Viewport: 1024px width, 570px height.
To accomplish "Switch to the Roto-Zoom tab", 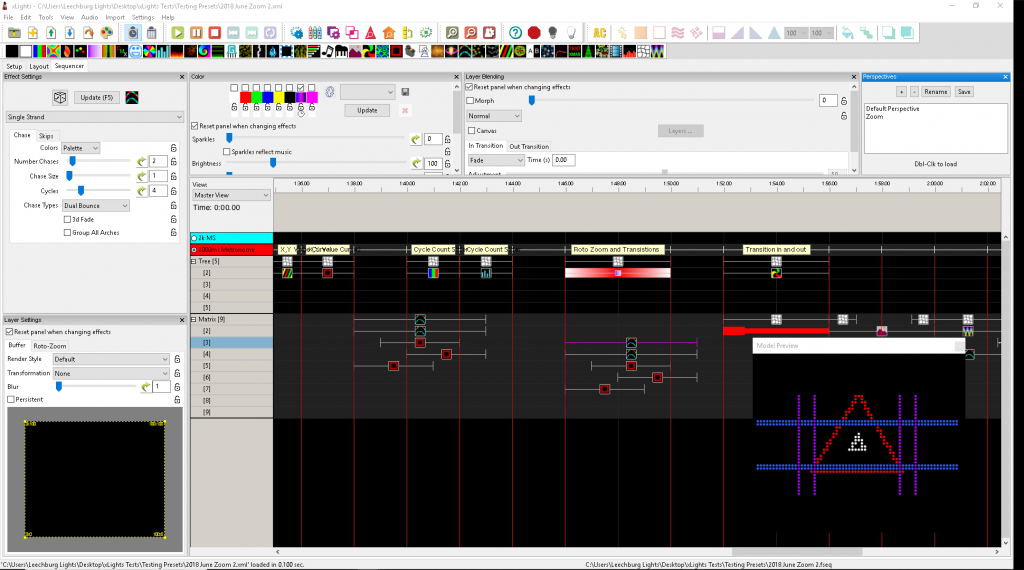I will [50, 345].
